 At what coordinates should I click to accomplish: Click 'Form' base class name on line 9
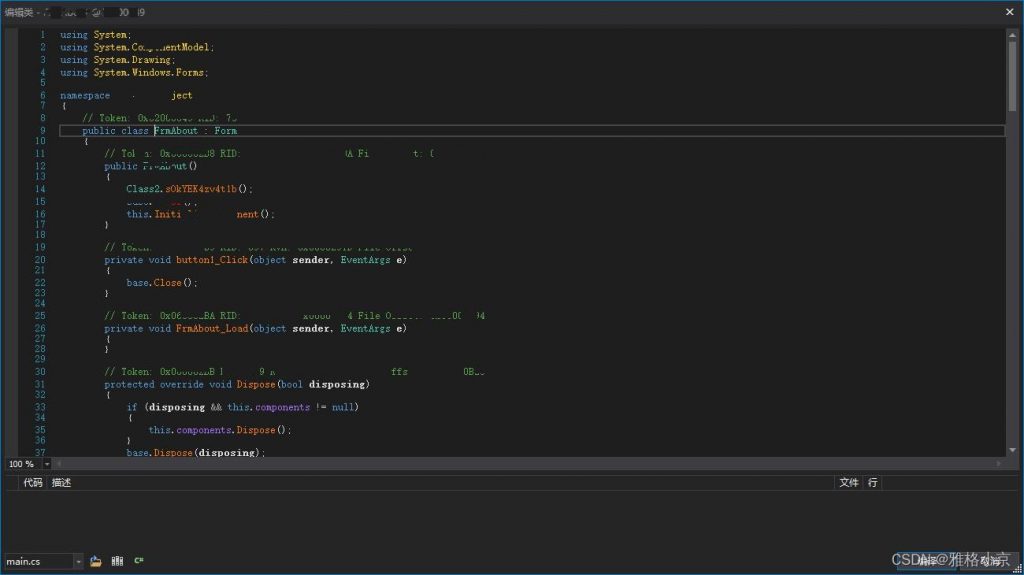pos(225,131)
